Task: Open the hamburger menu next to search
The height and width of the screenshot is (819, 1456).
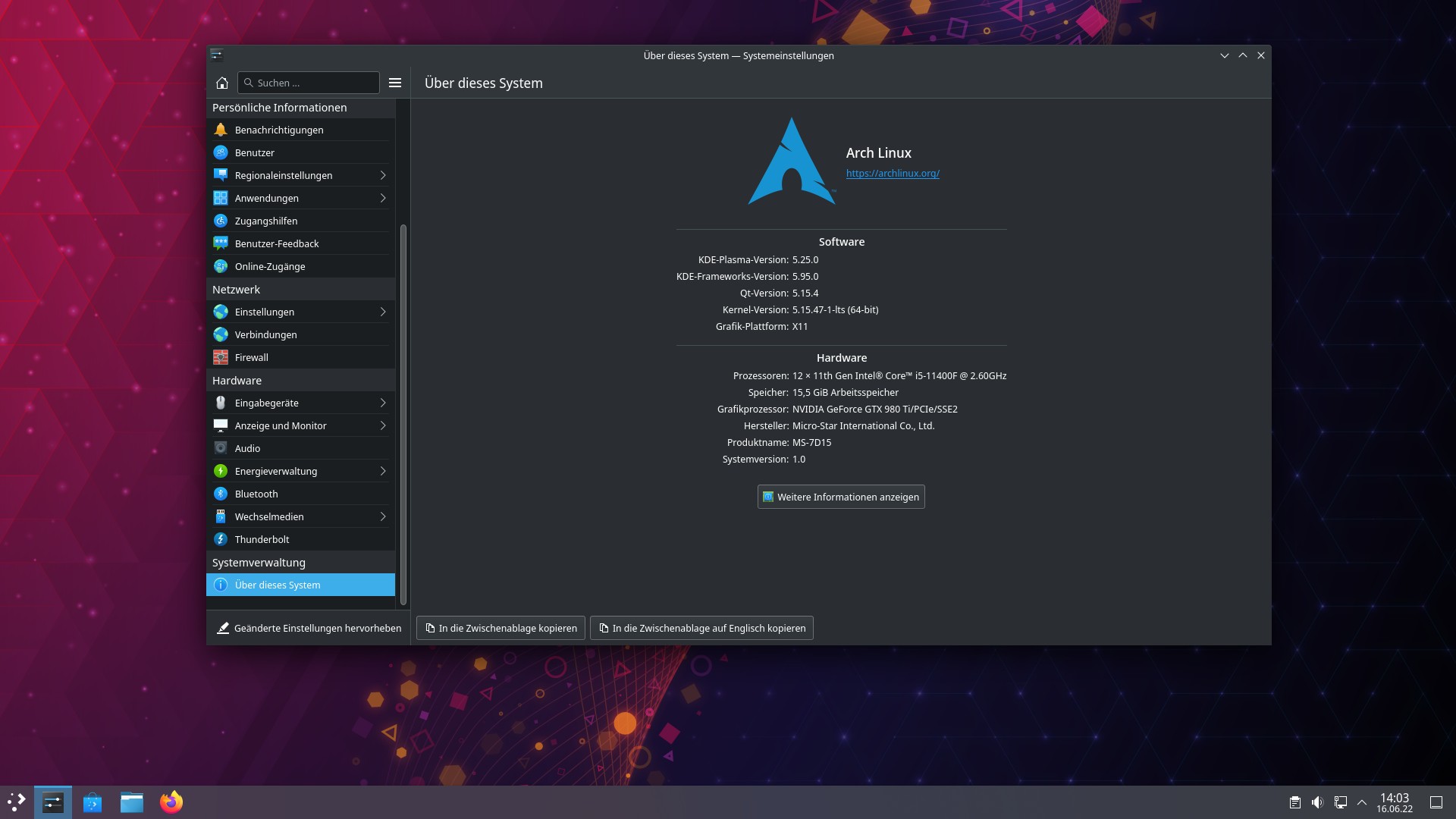Action: tap(395, 83)
